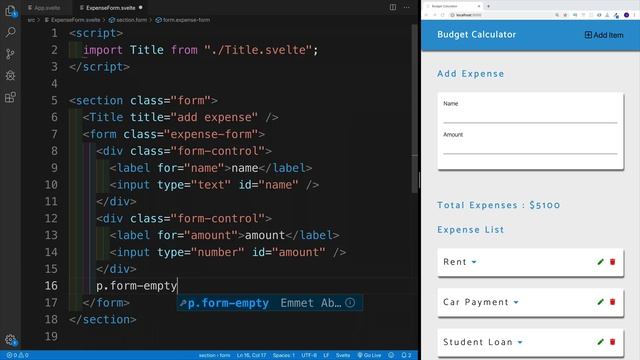Go back in the browser
The image size is (640, 360).
coord(427,15)
